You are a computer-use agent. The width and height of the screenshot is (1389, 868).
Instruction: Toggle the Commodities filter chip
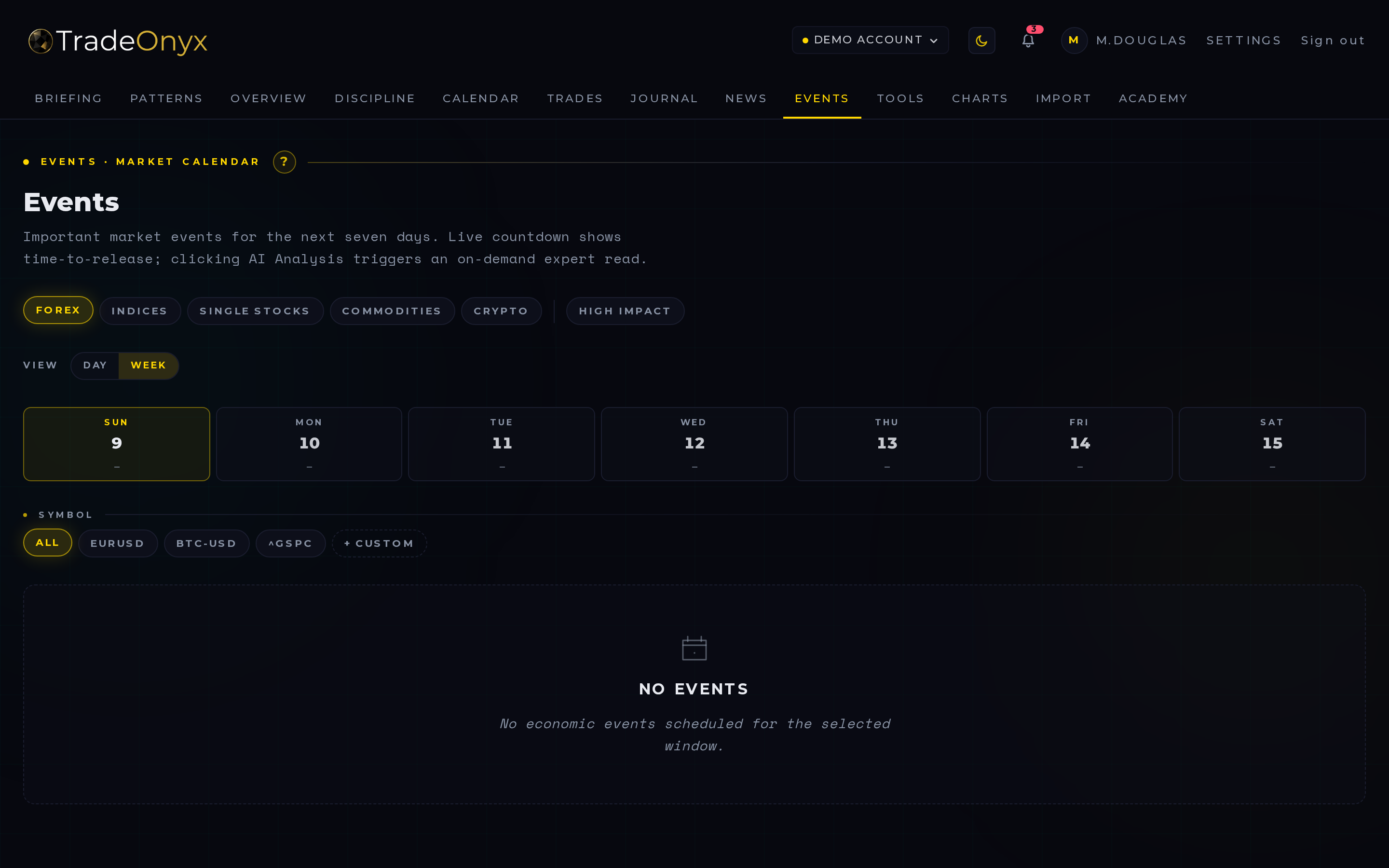(x=392, y=311)
